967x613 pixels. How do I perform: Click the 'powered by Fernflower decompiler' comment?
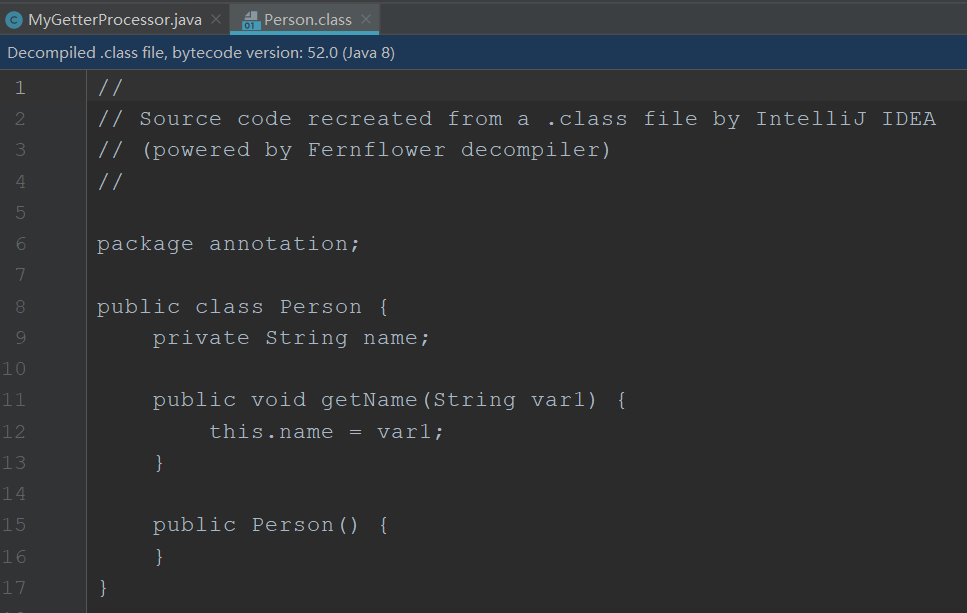pos(354,150)
